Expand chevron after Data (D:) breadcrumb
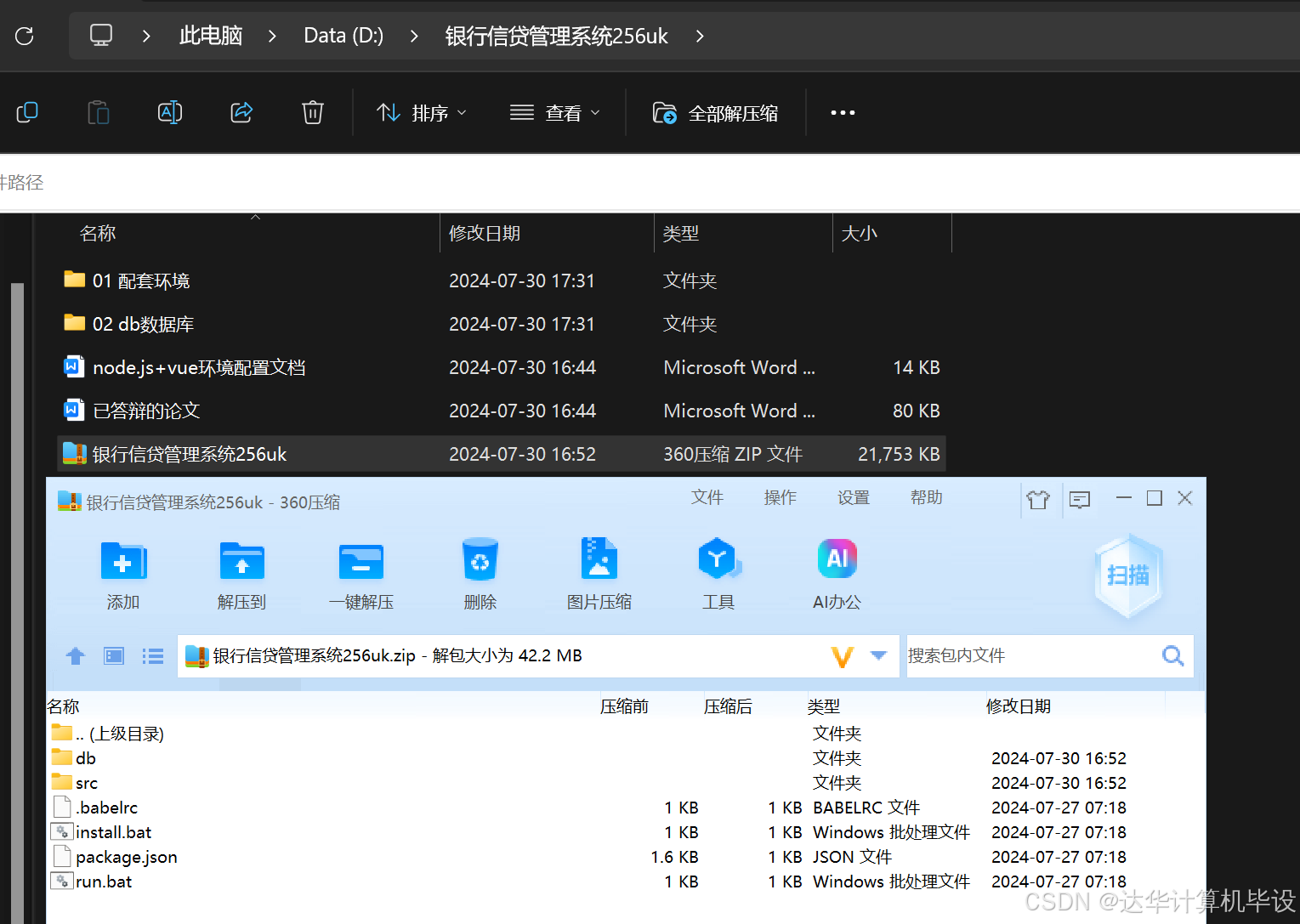The height and width of the screenshot is (924, 1300). click(x=414, y=36)
